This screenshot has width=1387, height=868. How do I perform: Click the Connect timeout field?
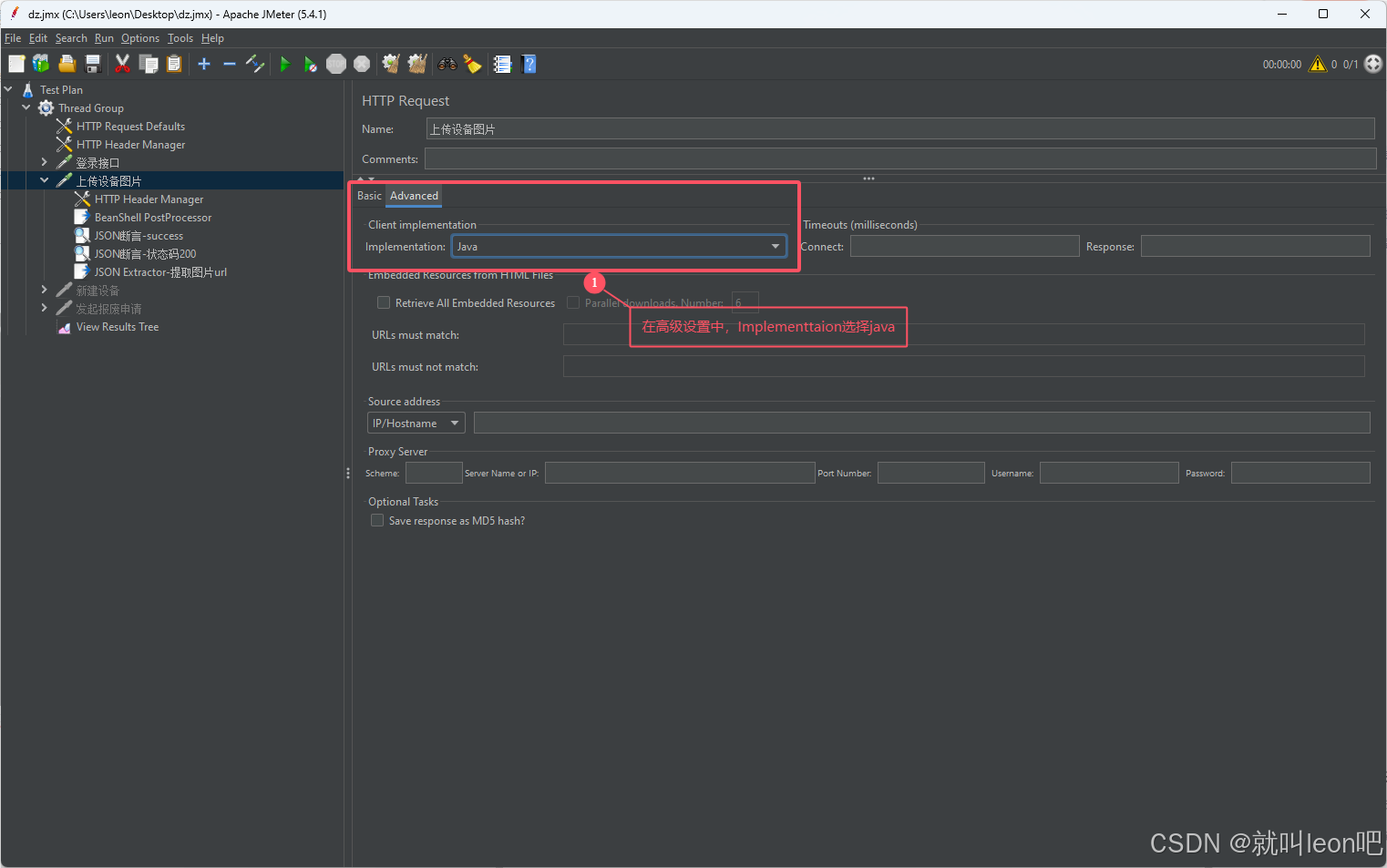964,246
